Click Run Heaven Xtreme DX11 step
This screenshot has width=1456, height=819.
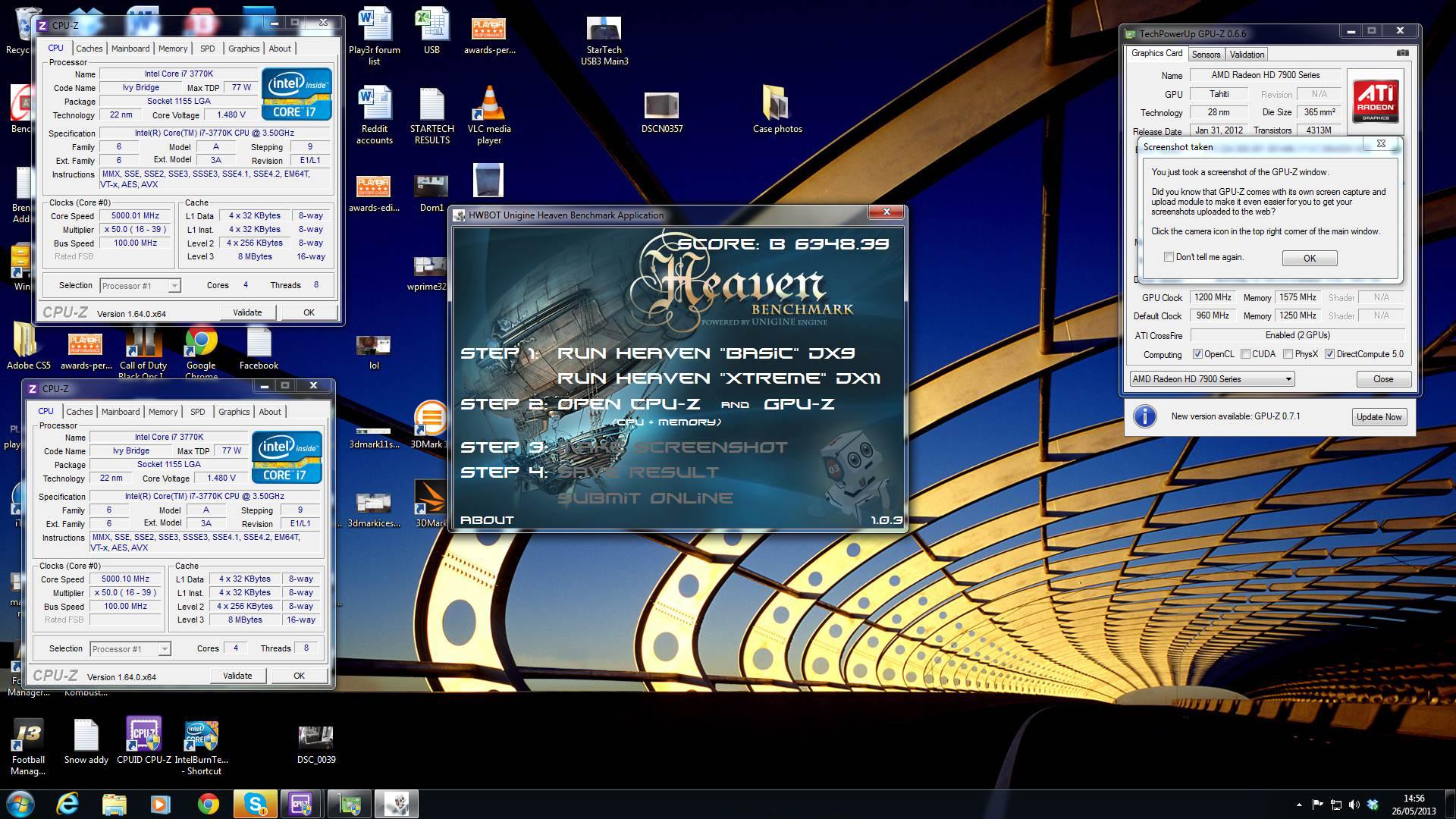click(x=719, y=378)
